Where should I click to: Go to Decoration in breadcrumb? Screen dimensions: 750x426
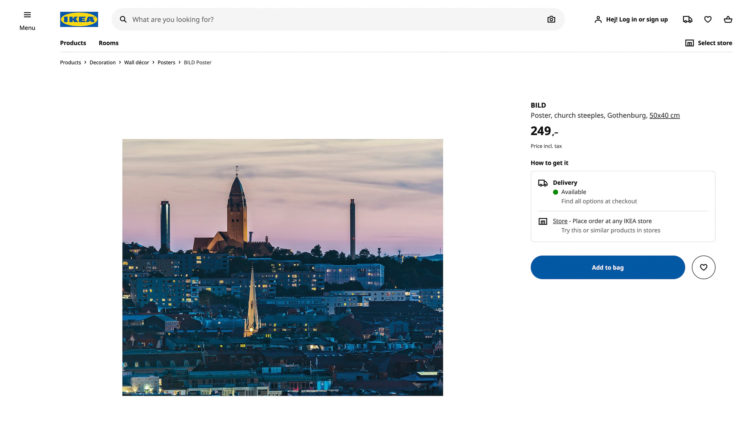coord(102,62)
